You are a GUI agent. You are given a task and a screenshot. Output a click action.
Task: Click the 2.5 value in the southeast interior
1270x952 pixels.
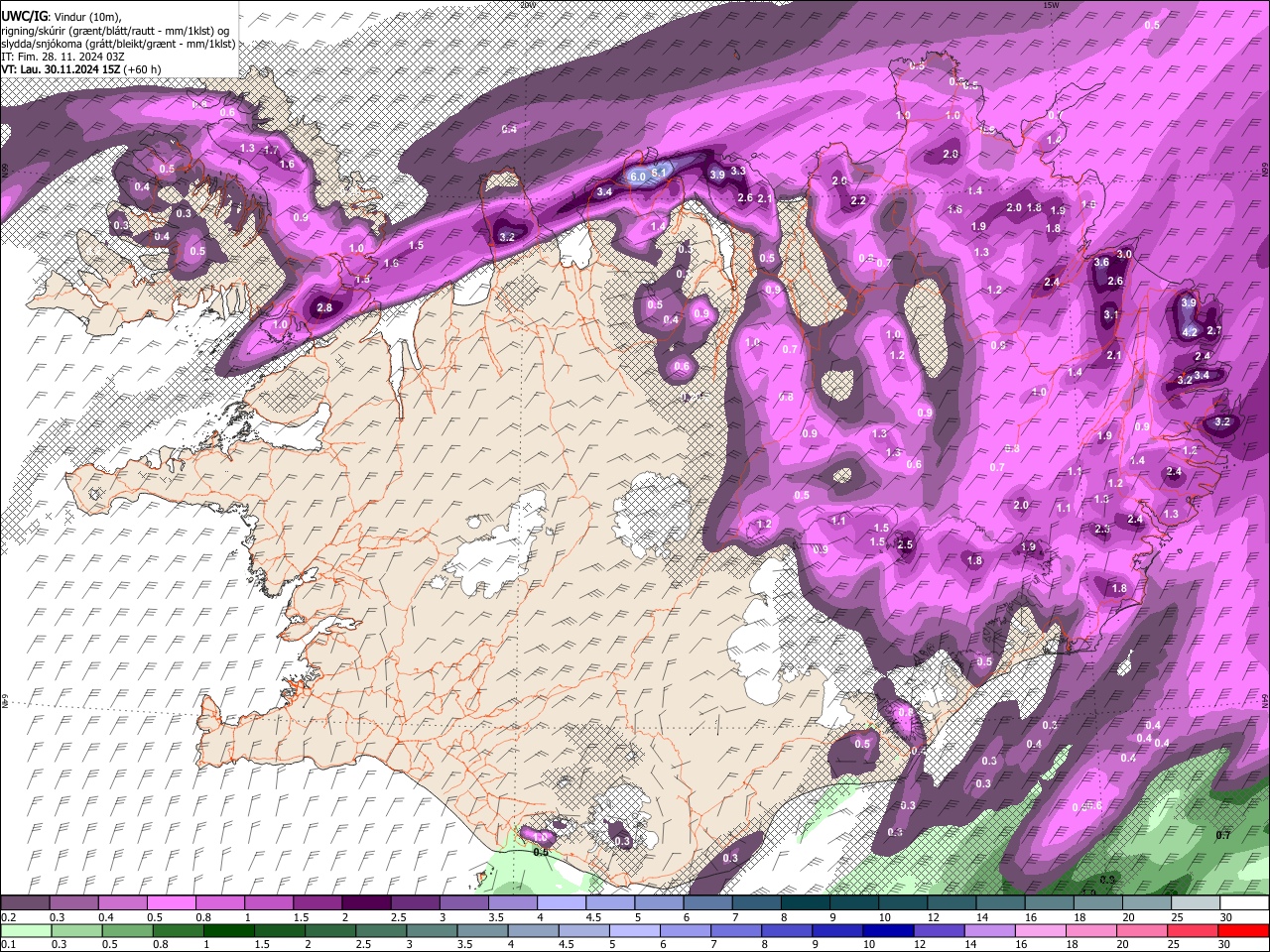point(905,544)
